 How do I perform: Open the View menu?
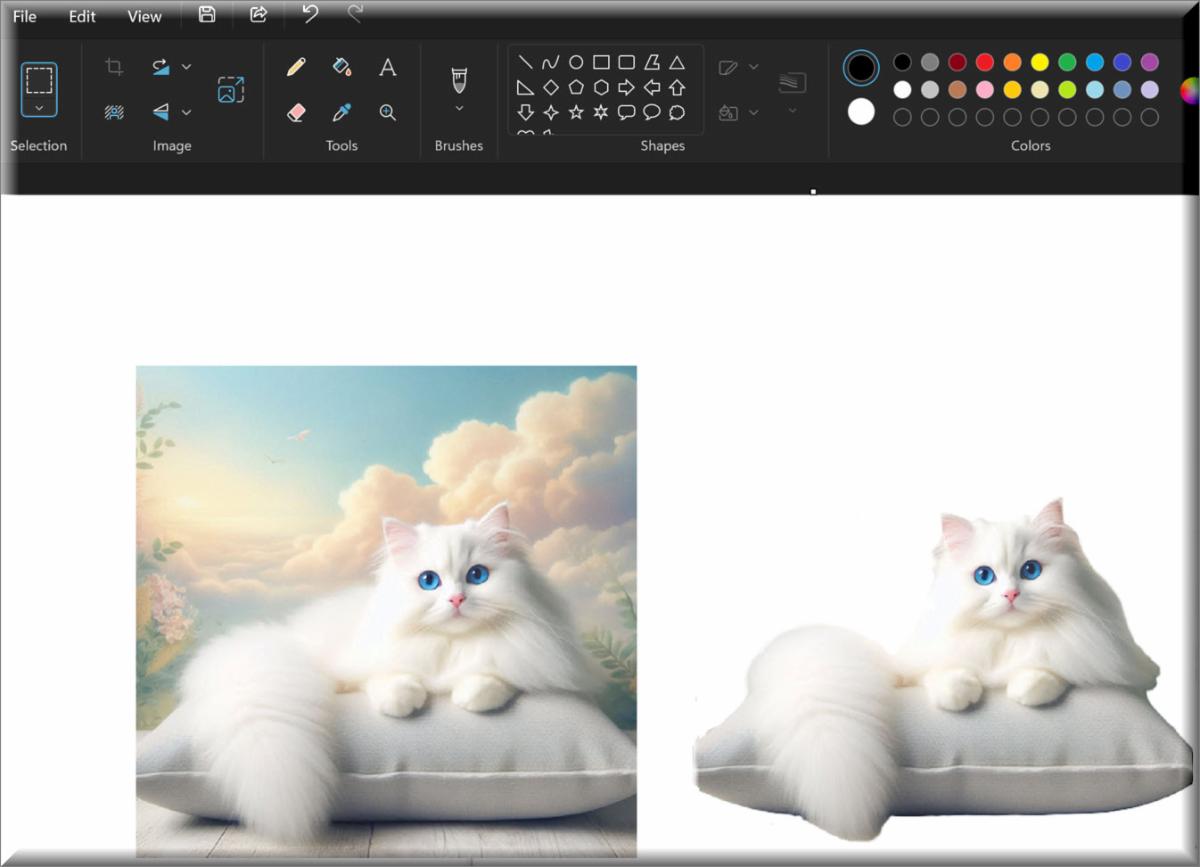pyautogui.click(x=144, y=16)
